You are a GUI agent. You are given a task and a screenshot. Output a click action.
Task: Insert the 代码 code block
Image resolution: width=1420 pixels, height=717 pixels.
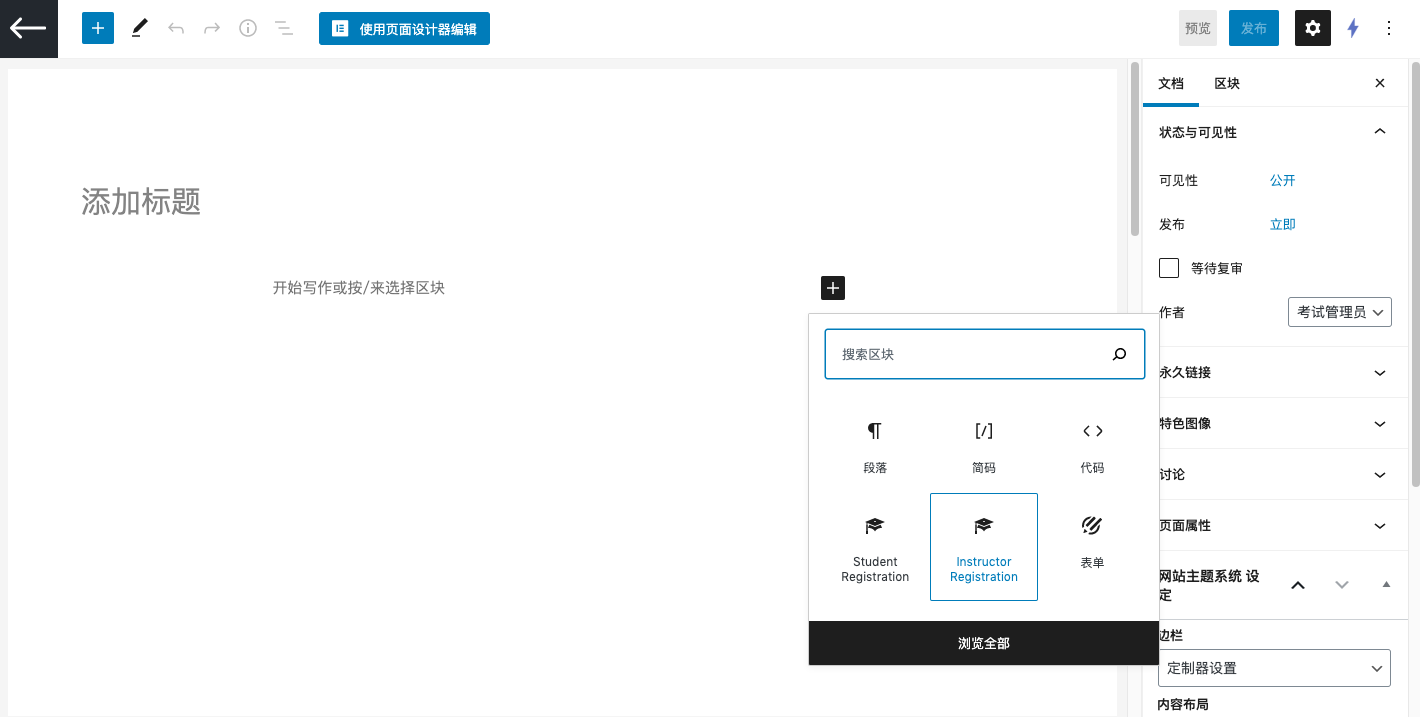coord(1092,445)
